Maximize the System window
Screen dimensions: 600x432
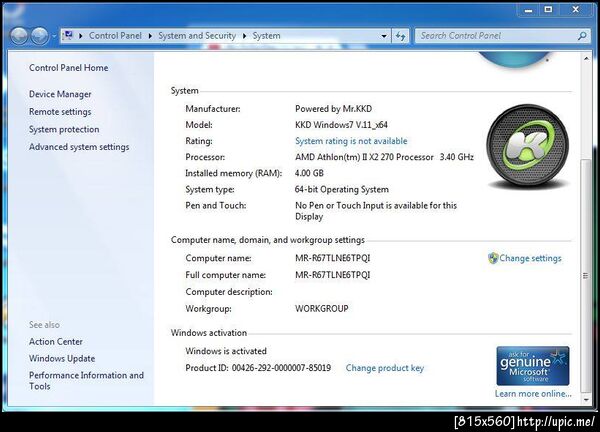coord(548,10)
